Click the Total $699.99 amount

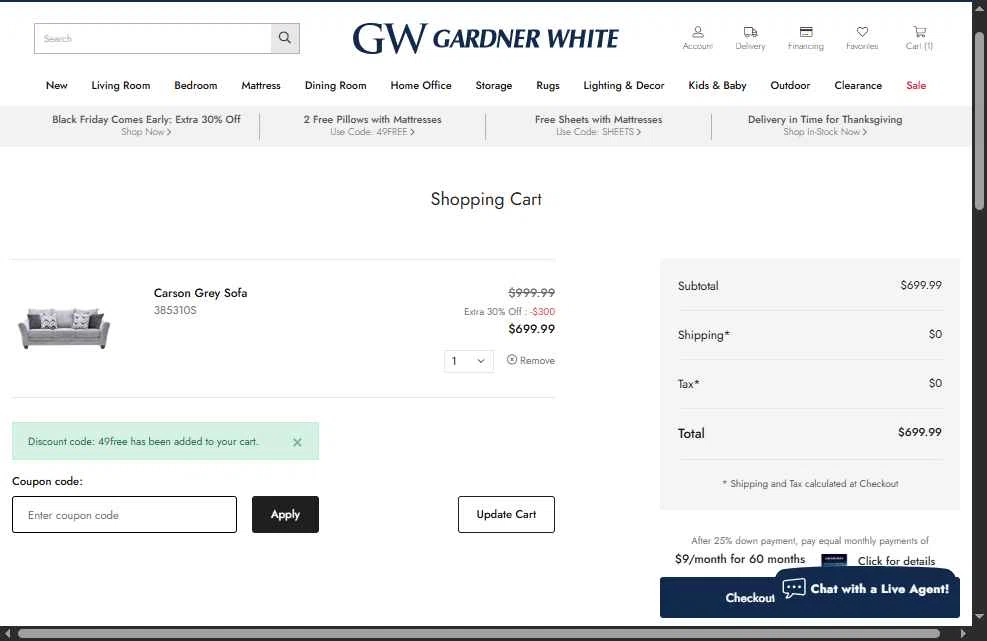(920, 433)
